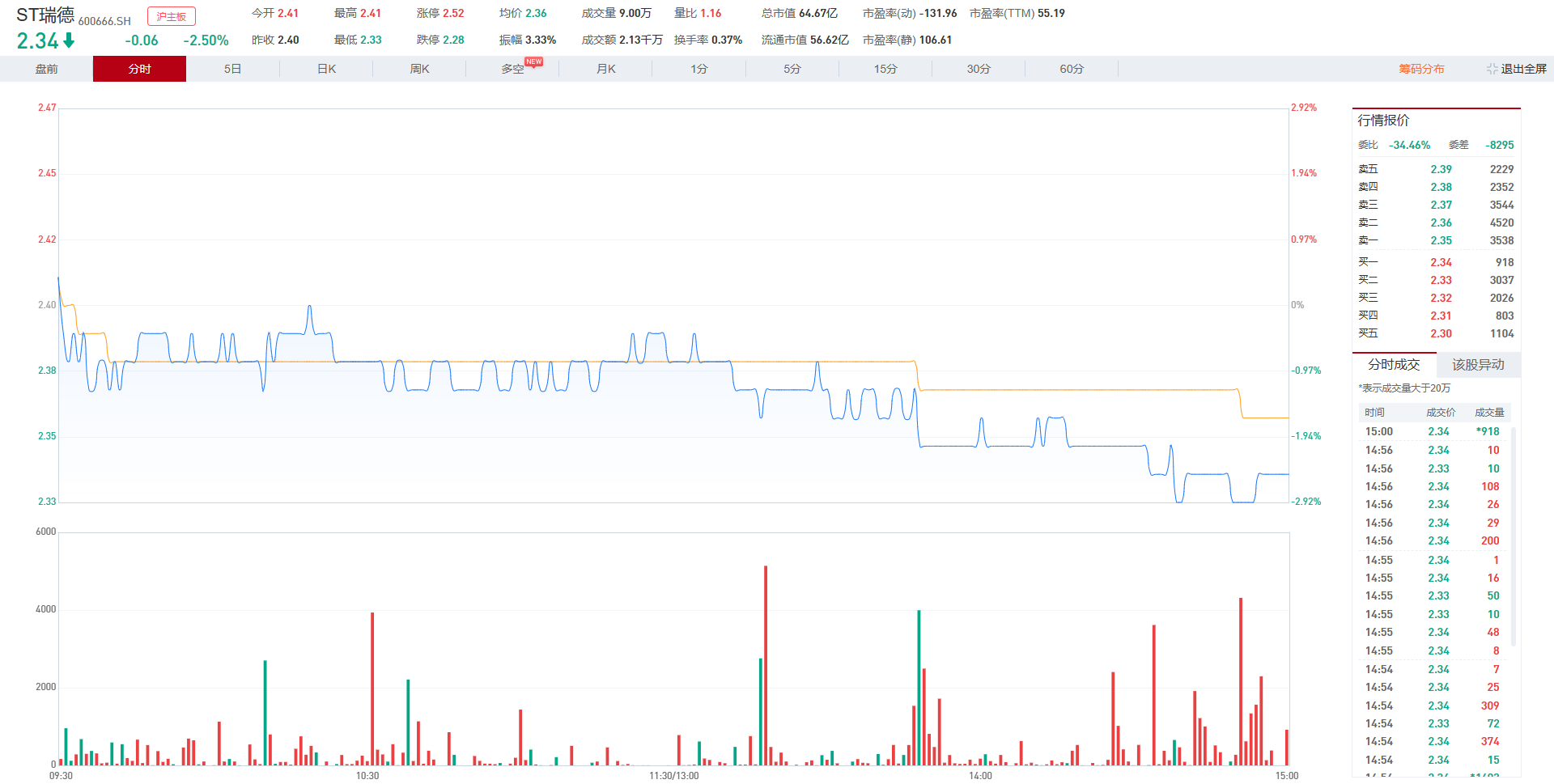
Task: Click 买一 bid price 2.34
Action: [x=1441, y=262]
